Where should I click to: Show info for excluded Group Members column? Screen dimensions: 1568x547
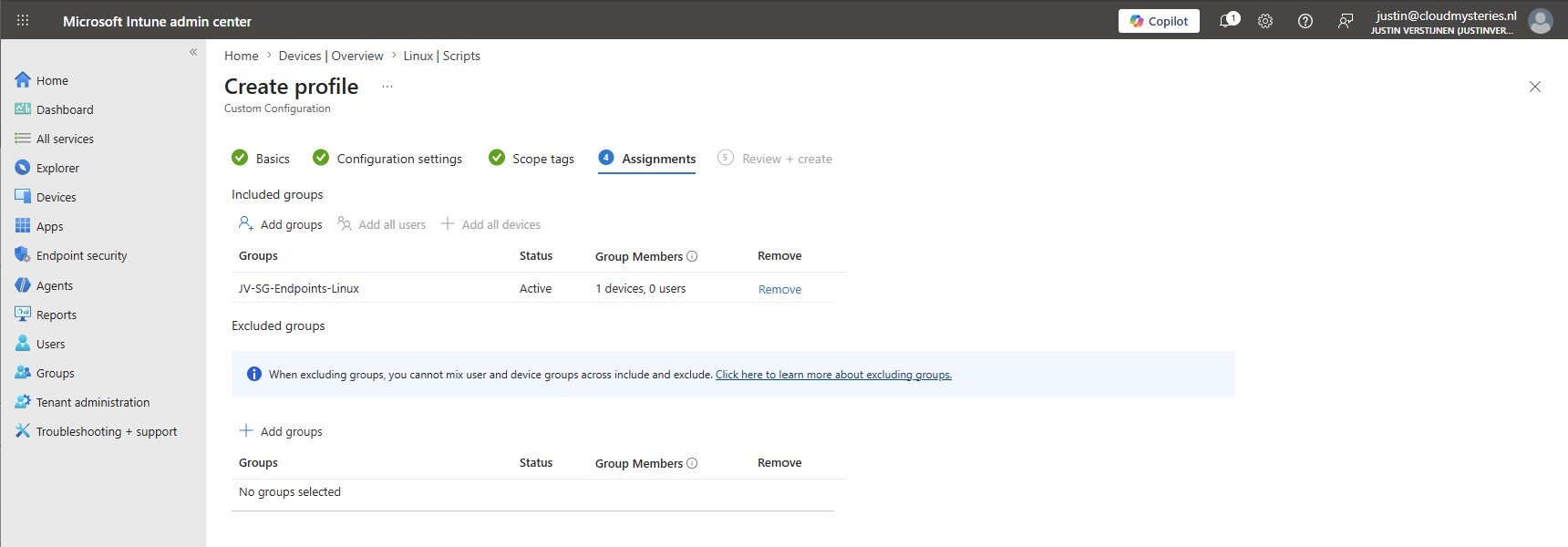(x=692, y=463)
